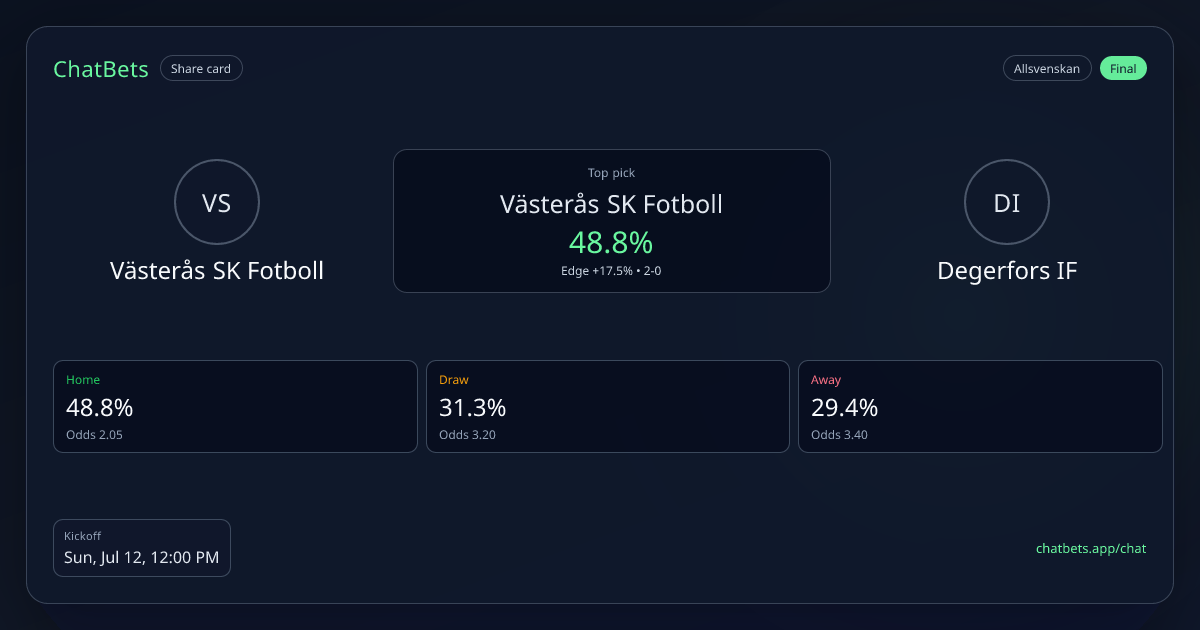Select the Draw 31.3% odds card

click(x=608, y=407)
